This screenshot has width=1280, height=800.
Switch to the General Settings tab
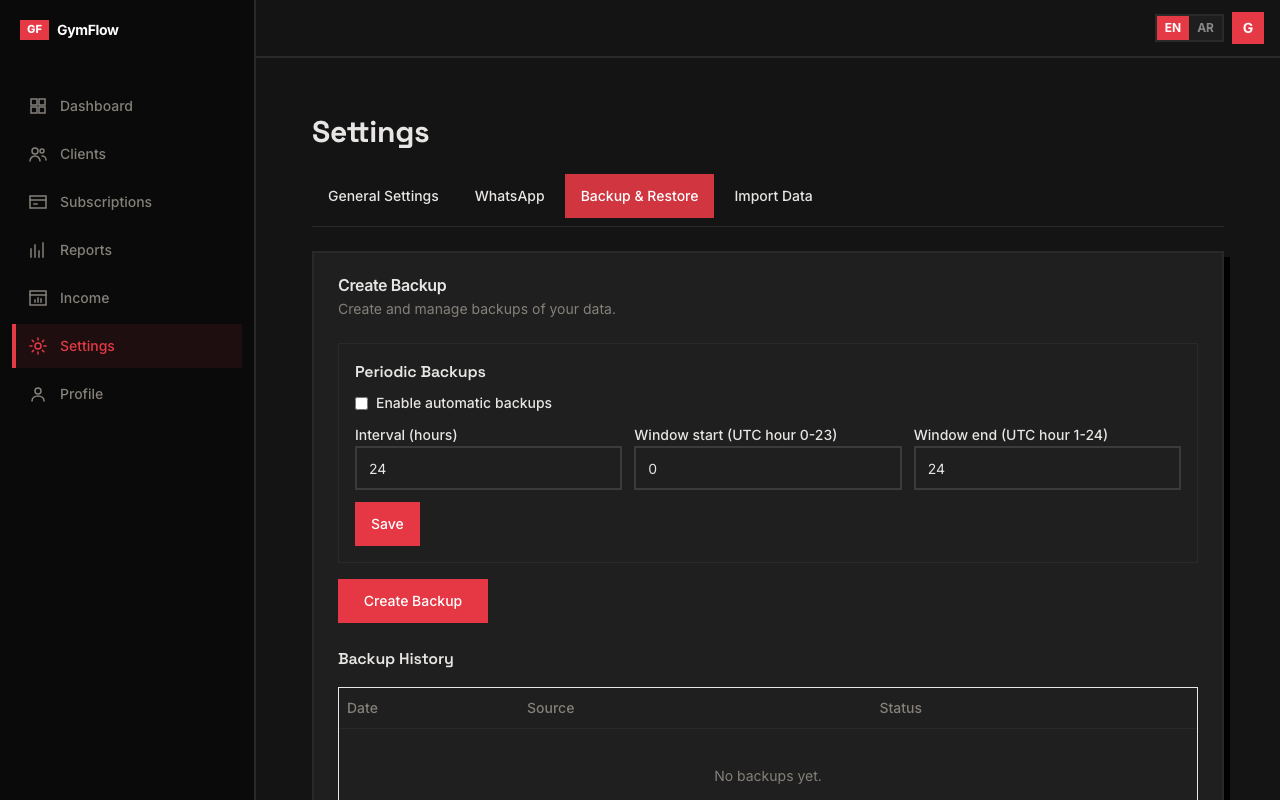pyautogui.click(x=383, y=196)
